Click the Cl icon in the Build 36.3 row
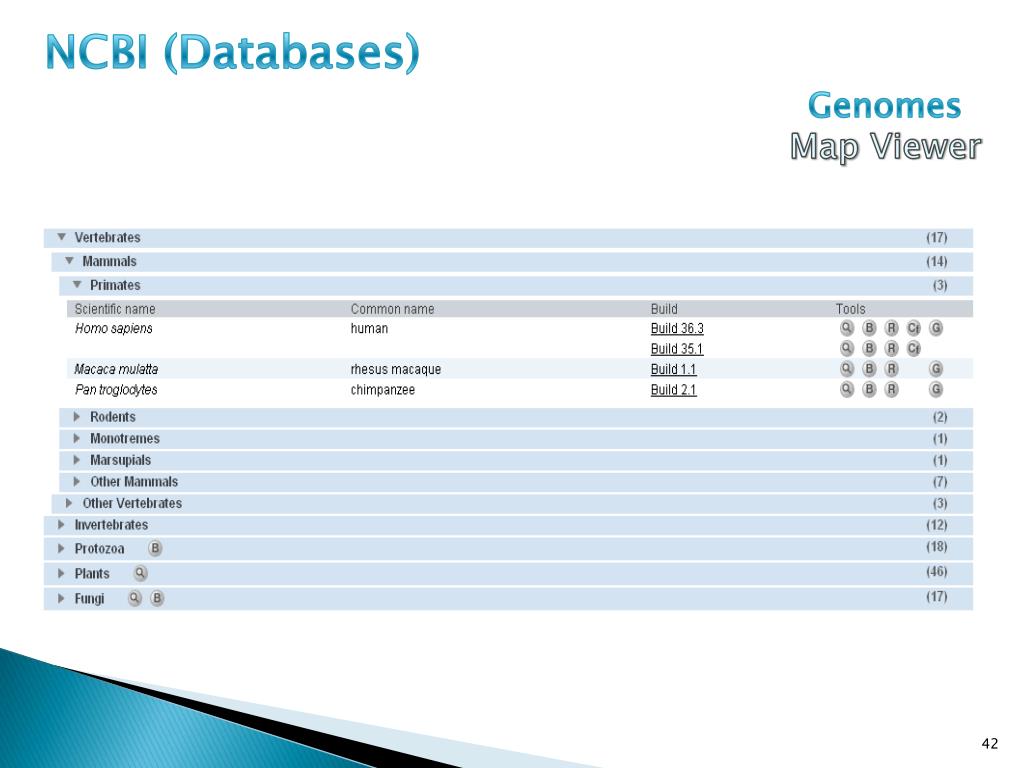This screenshot has width=1024, height=768. (x=914, y=328)
